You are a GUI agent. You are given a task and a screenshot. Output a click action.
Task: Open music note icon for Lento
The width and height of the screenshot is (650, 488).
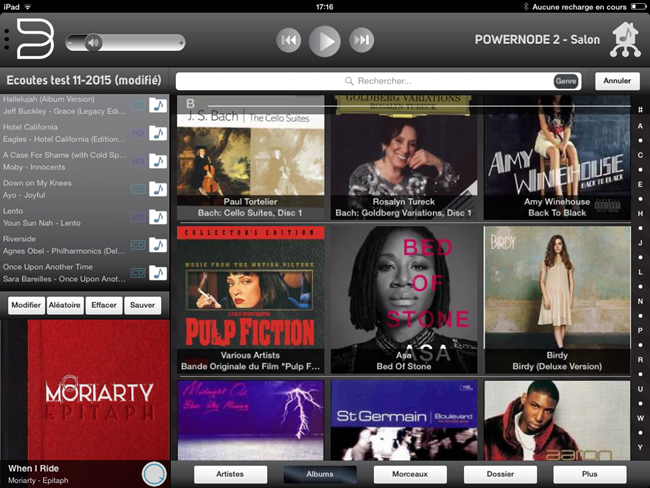pyautogui.click(x=158, y=217)
